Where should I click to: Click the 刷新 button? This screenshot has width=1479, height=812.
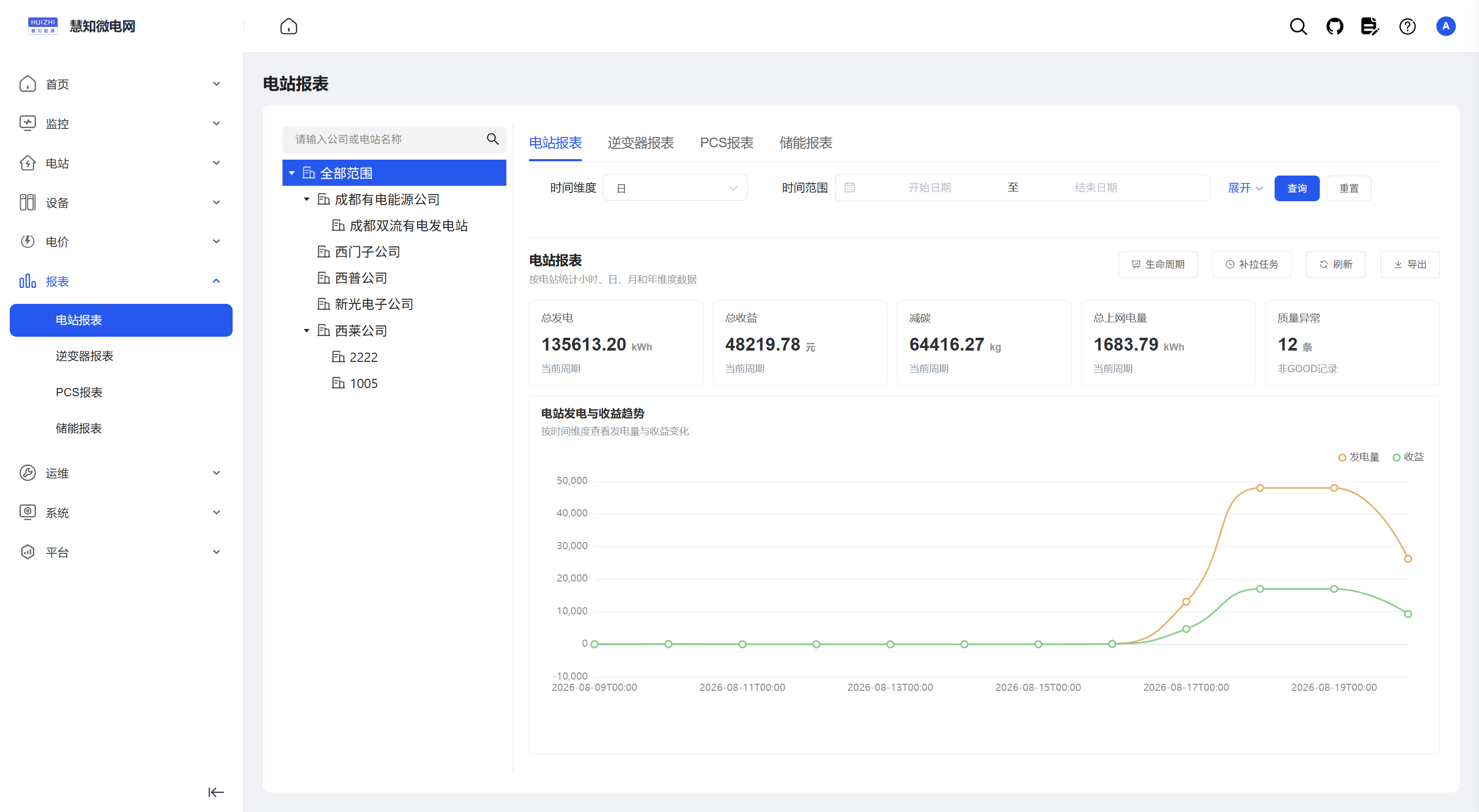pos(1335,264)
